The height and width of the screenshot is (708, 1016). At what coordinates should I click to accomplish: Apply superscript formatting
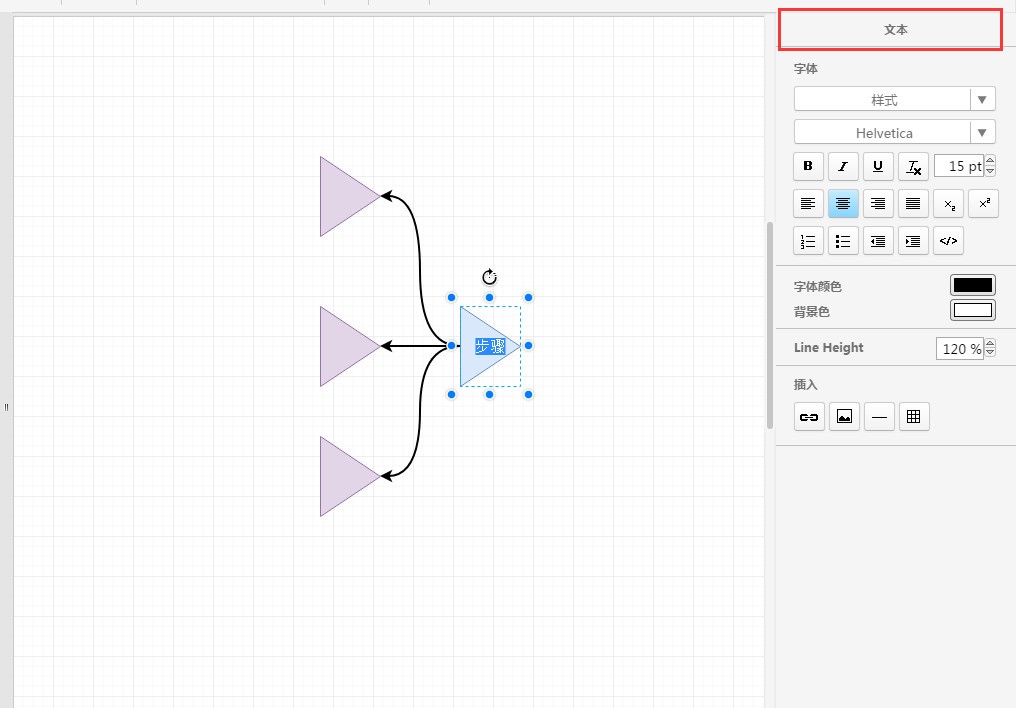pos(984,204)
